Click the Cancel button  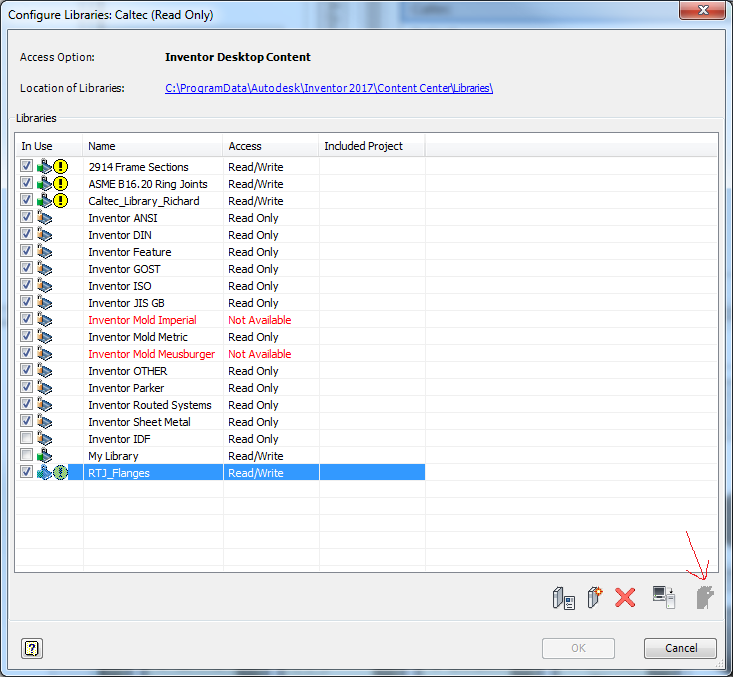point(680,648)
